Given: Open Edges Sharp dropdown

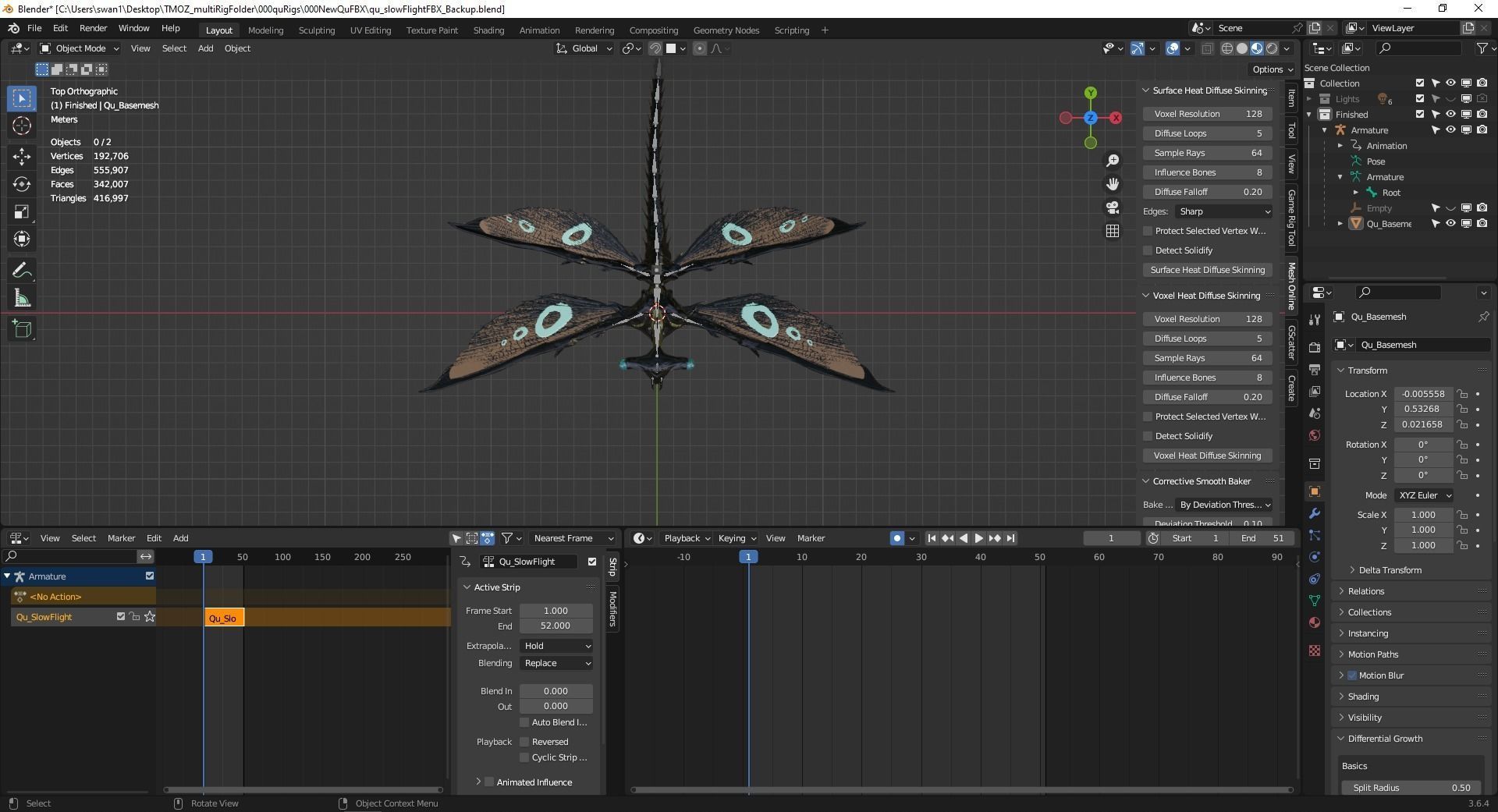Looking at the screenshot, I should [1223, 211].
